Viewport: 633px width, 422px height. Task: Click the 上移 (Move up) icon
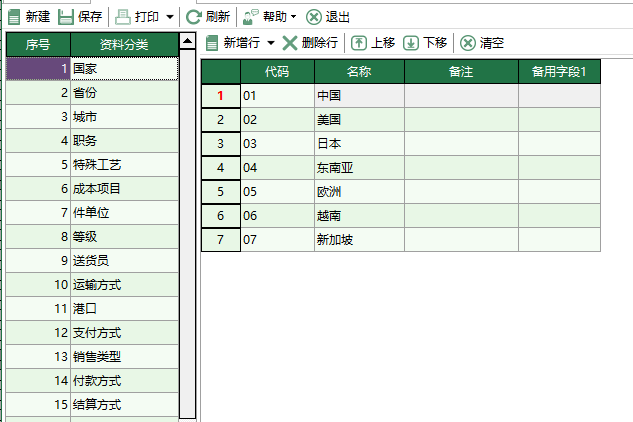(x=359, y=43)
